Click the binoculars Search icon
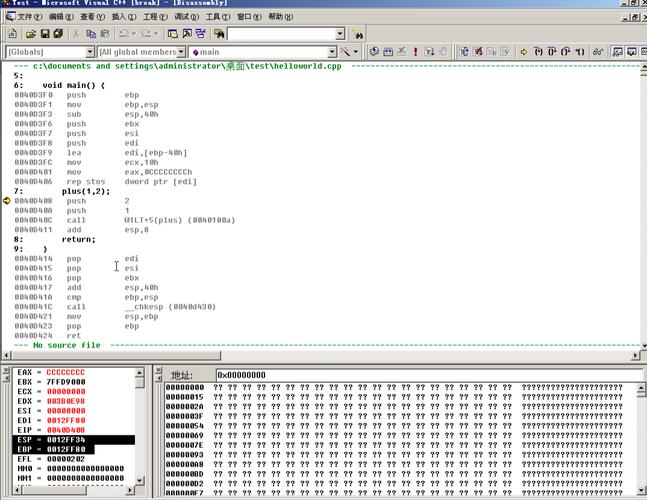647x500 pixels. [358, 35]
